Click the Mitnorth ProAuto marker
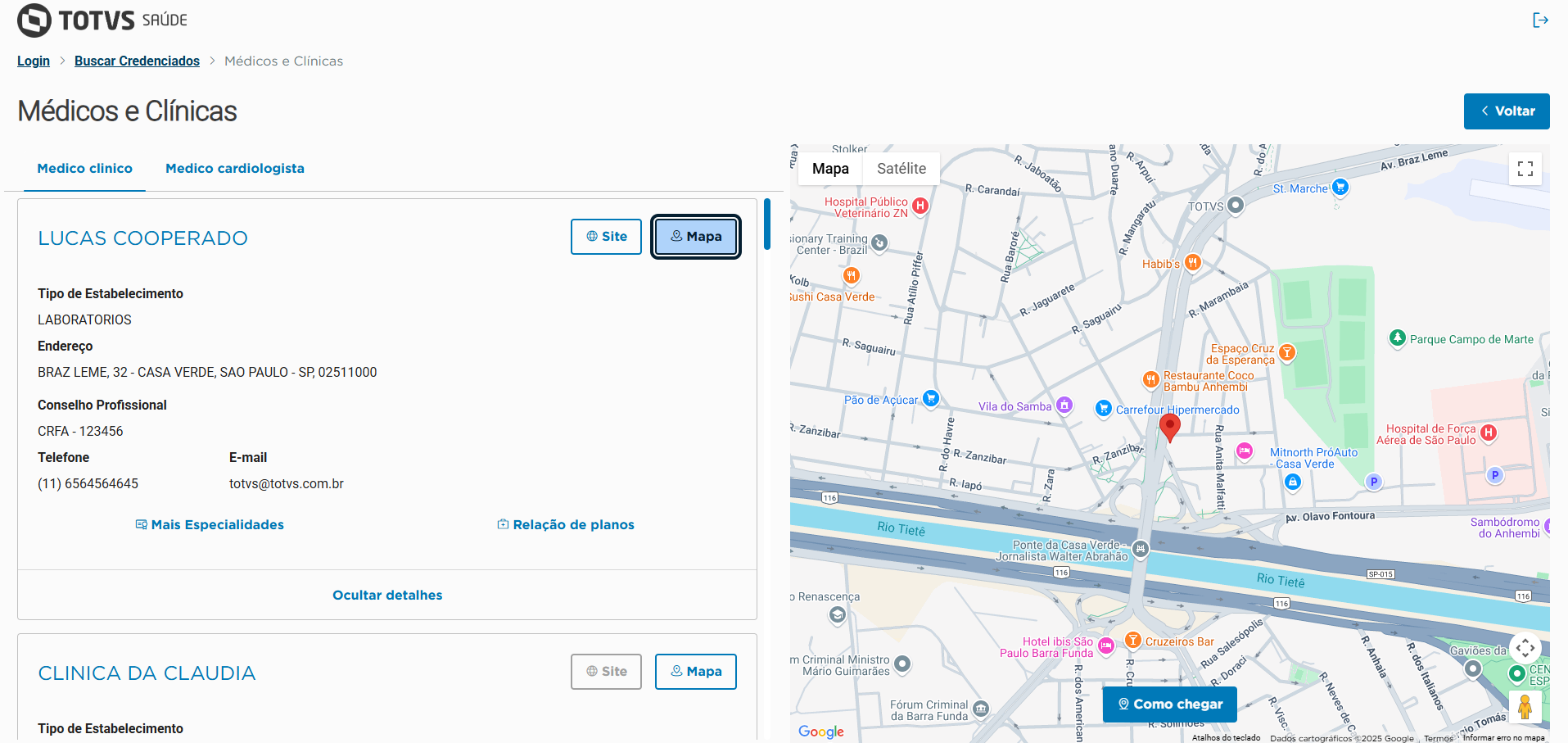Viewport: 1568px width, 743px height. tap(1293, 482)
